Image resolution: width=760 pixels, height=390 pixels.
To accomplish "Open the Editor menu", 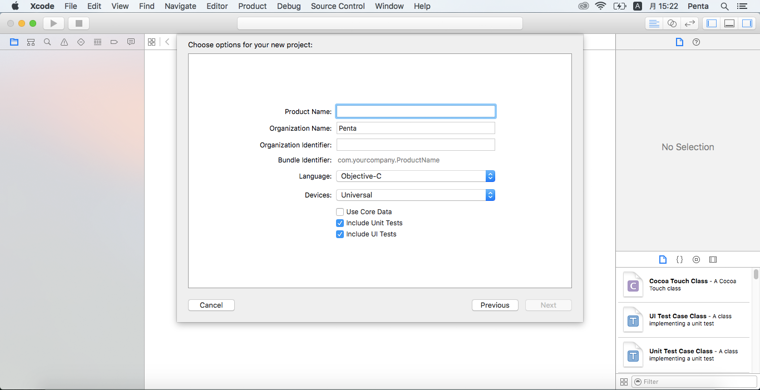I will (217, 6).
